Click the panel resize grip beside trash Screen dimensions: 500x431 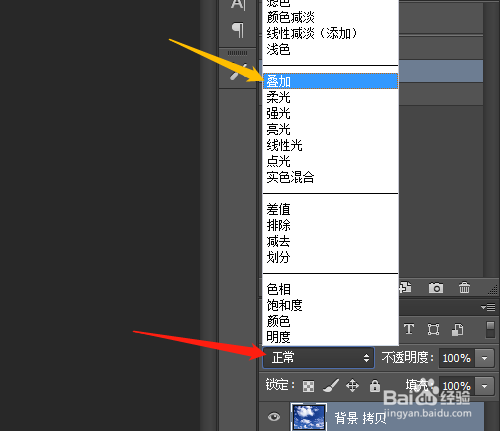pos(492,289)
